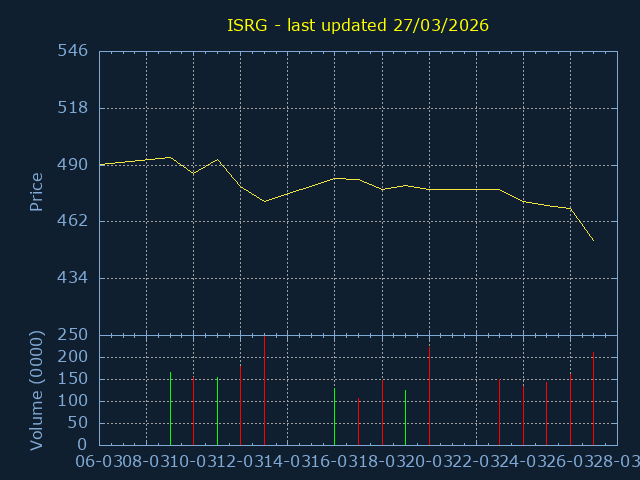Click the chart title 'ISRG - last updated 27/03/2026'

tap(358, 25)
